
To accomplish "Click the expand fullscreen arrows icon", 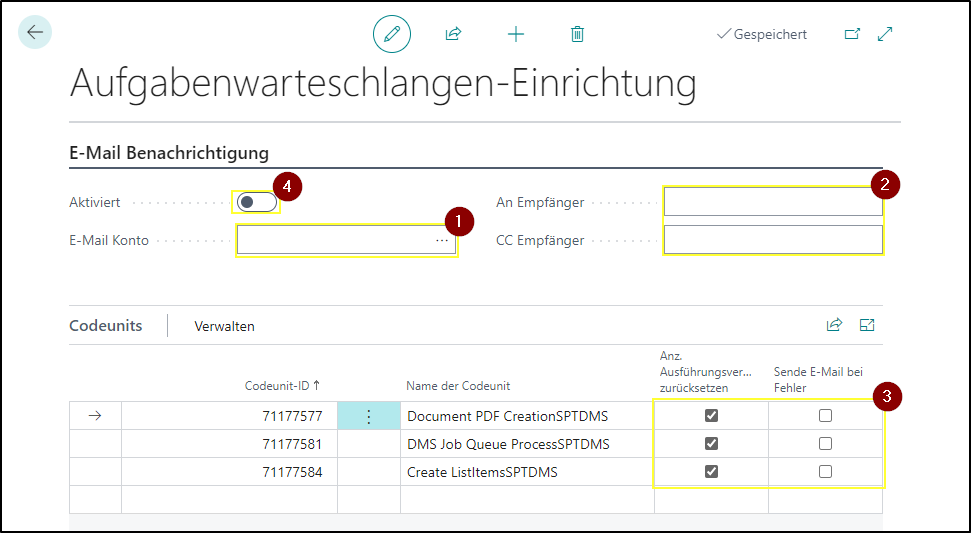I will pyautogui.click(x=885, y=34).
